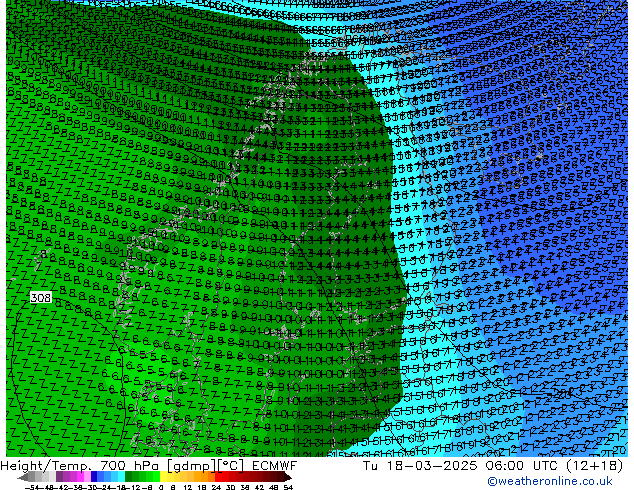Click the 308 height contour label
Image resolution: width=634 pixels, height=490 pixels.
[40, 298]
